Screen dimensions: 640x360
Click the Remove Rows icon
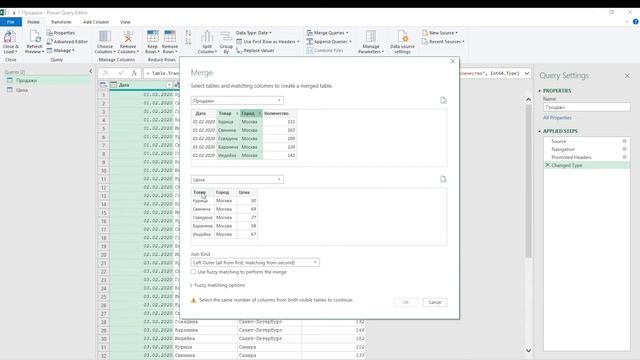pos(170,36)
